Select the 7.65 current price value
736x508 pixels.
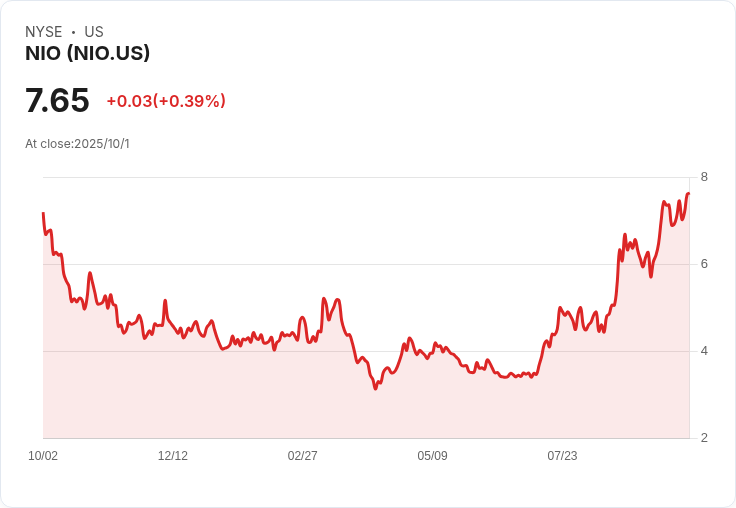[x=57, y=101]
